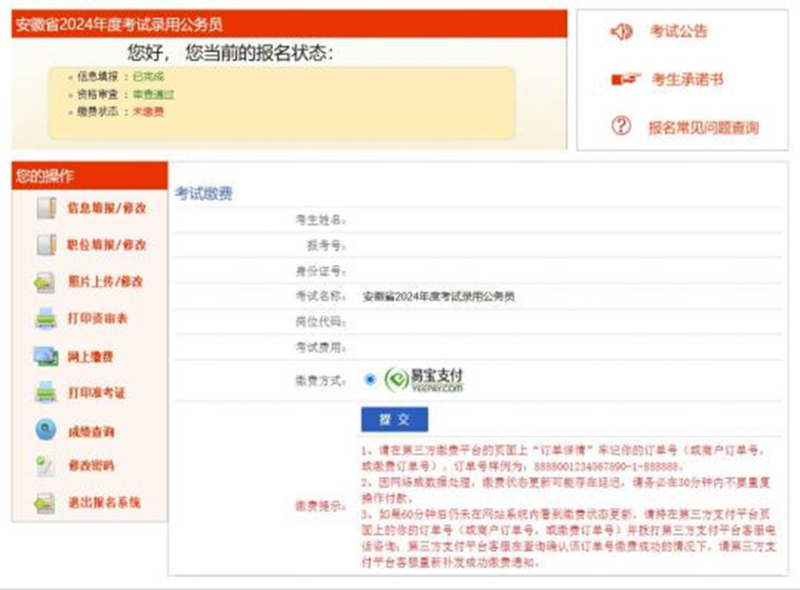Click the question mark icon for 报名常见问题查询
800x590 pixels.
tap(622, 124)
